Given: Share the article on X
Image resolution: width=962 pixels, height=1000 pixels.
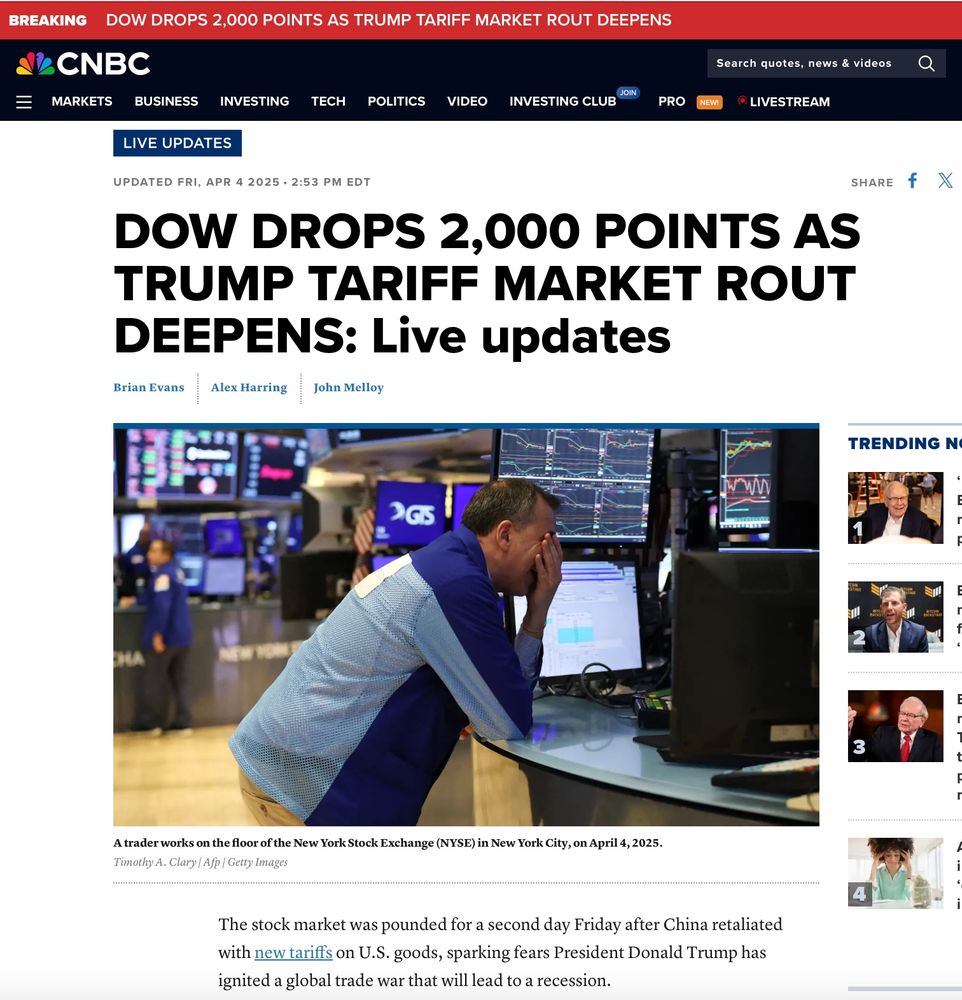Looking at the screenshot, I should (x=945, y=180).
